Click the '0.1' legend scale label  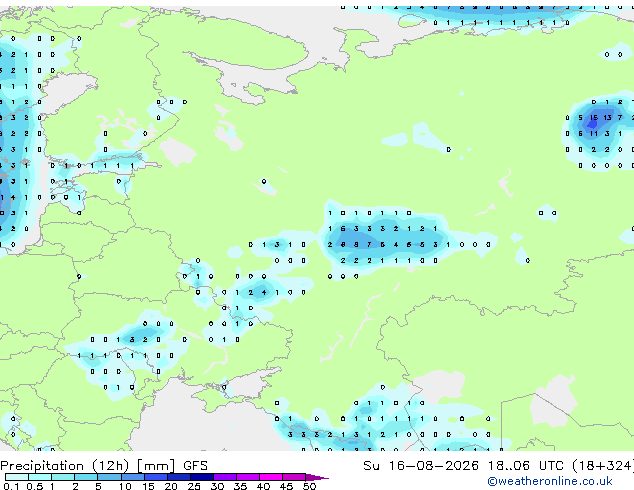pyautogui.click(x=11, y=486)
